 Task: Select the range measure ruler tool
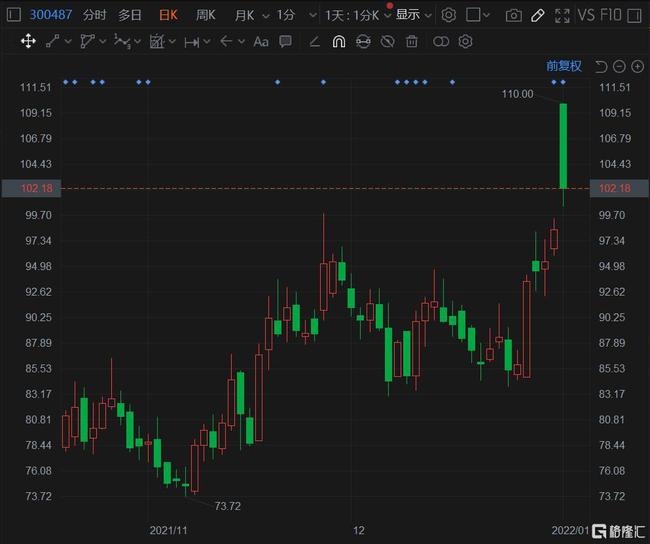[192, 42]
